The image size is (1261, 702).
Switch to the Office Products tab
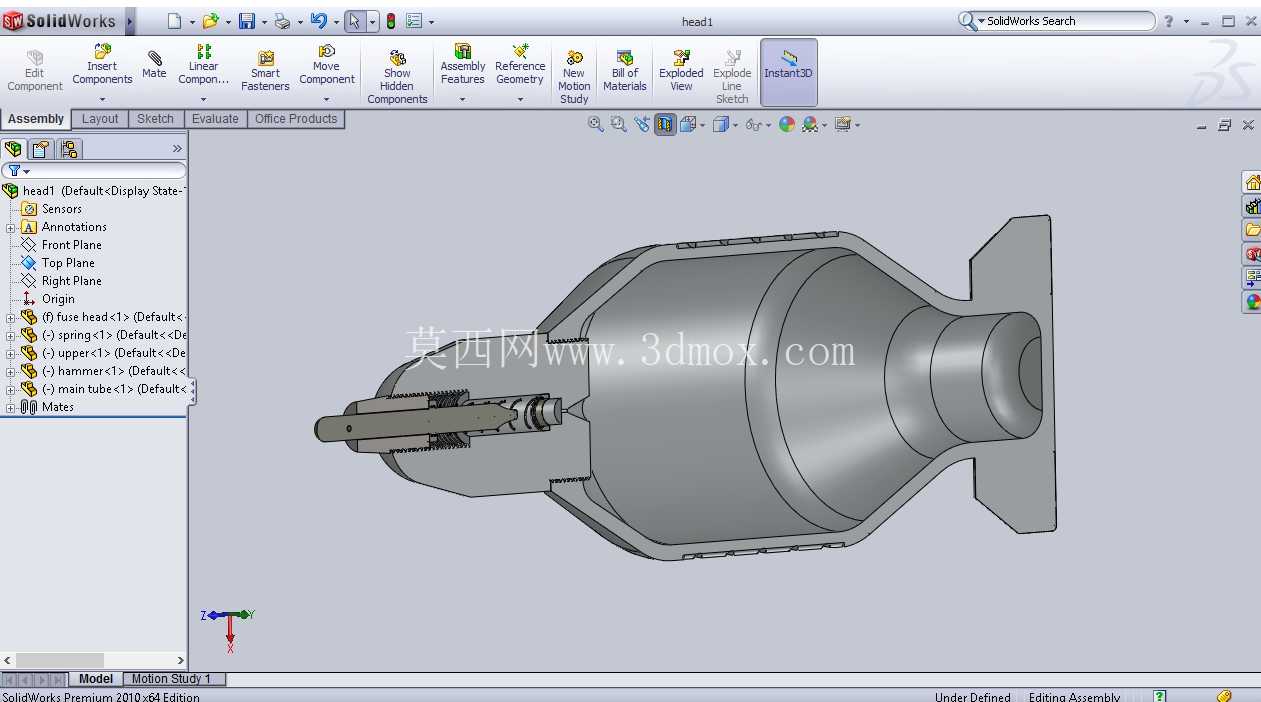click(x=296, y=119)
